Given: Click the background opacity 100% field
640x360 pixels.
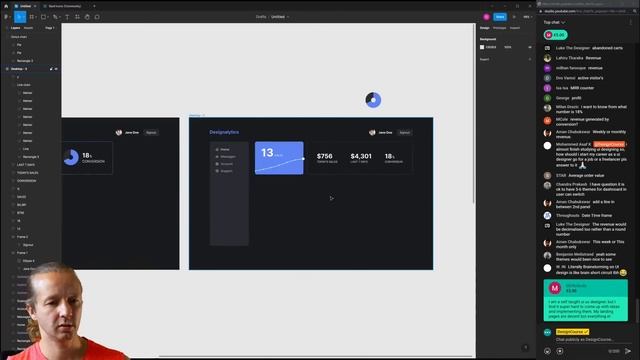Looking at the screenshot, I should (508, 47).
